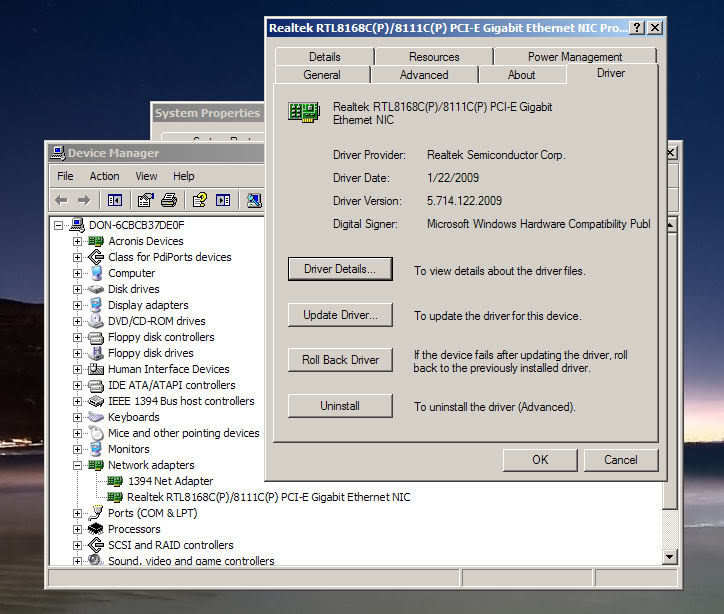
Task: Click the scroll down arrow in Device Manager
Action: (670, 556)
